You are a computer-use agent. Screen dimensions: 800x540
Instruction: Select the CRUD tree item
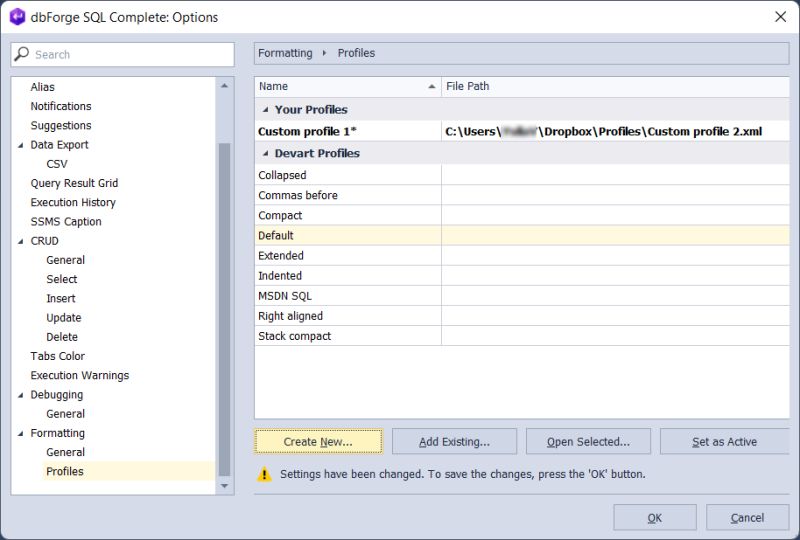pos(44,241)
